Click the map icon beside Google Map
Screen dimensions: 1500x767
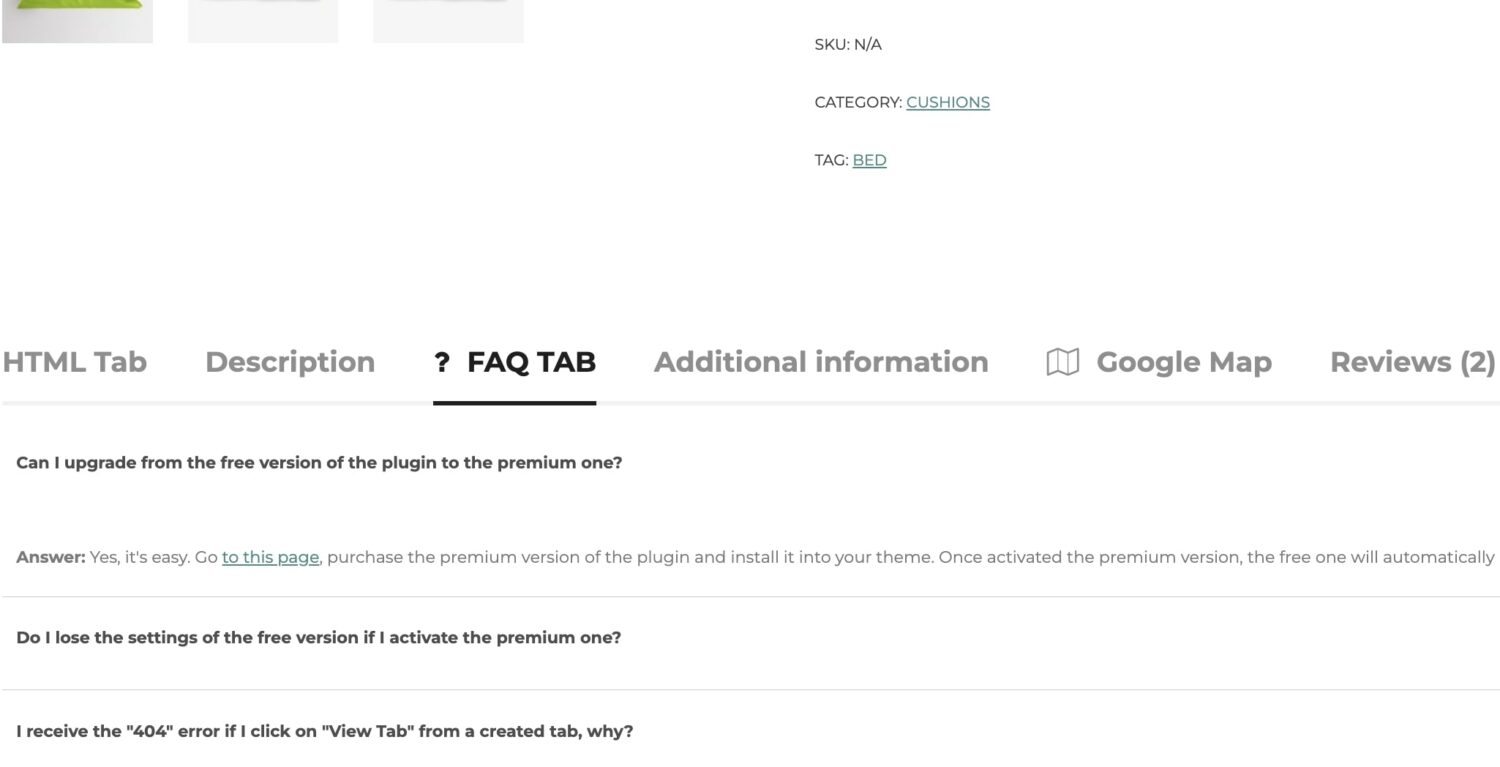pos(1062,362)
